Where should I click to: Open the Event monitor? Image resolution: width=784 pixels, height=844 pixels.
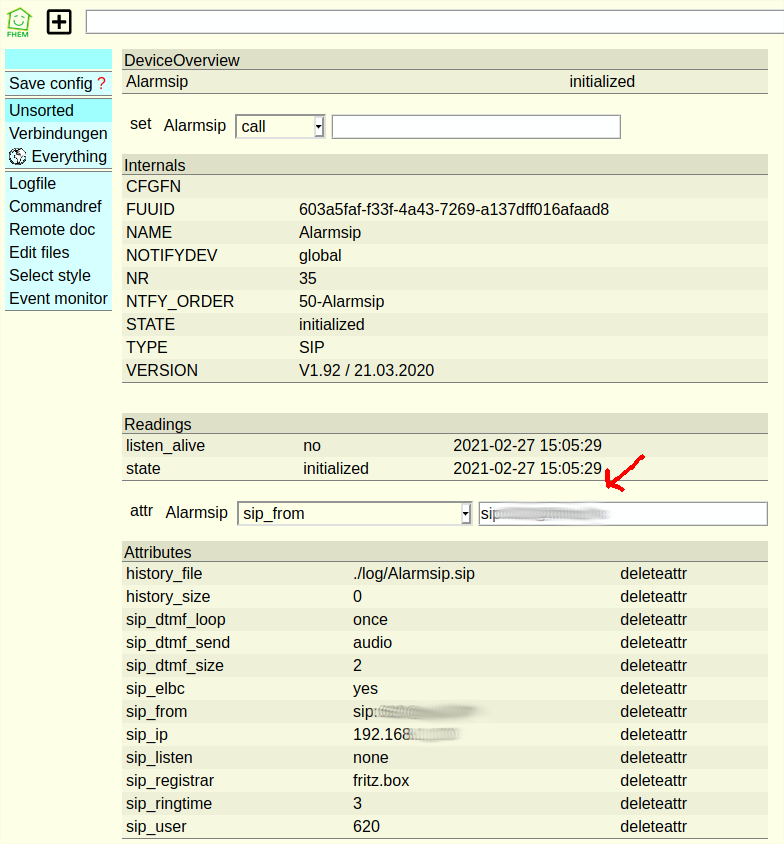pyautogui.click(x=58, y=299)
